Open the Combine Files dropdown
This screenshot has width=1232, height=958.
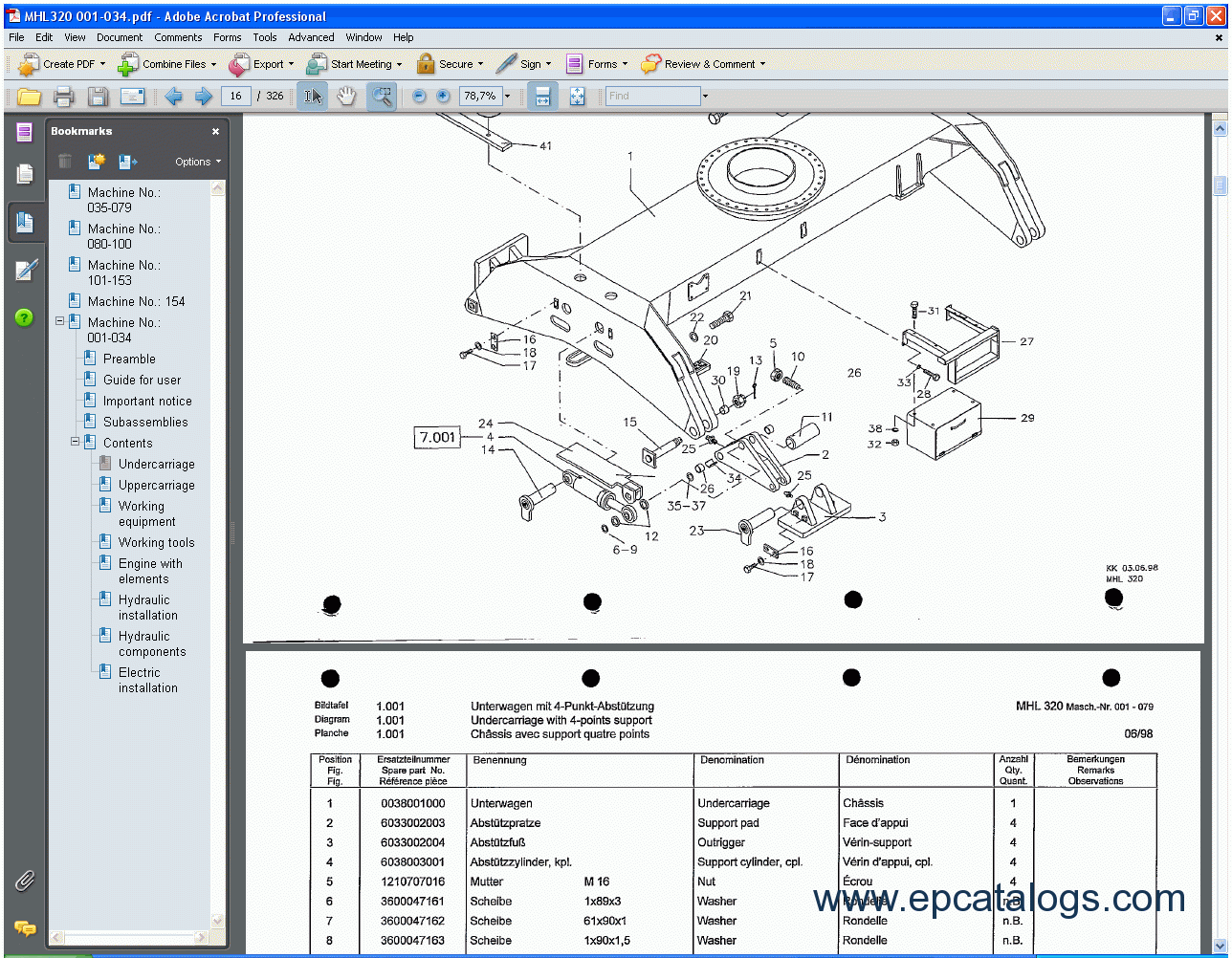(x=167, y=64)
